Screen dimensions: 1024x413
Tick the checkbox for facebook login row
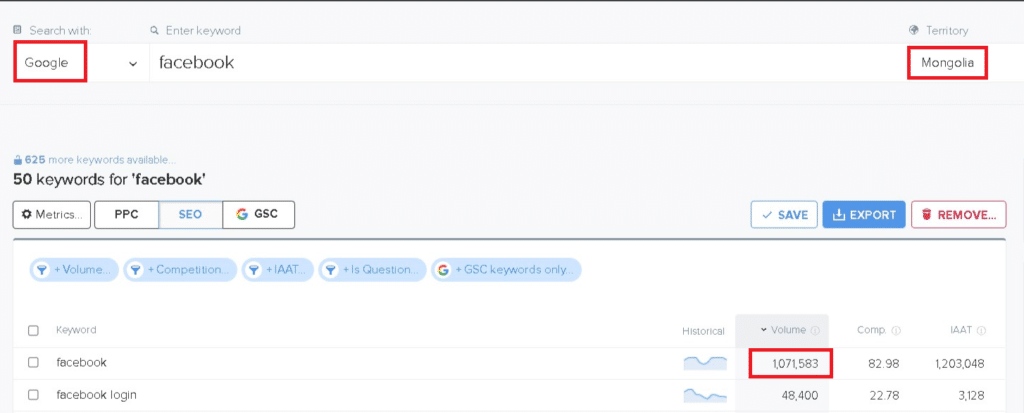click(33, 395)
